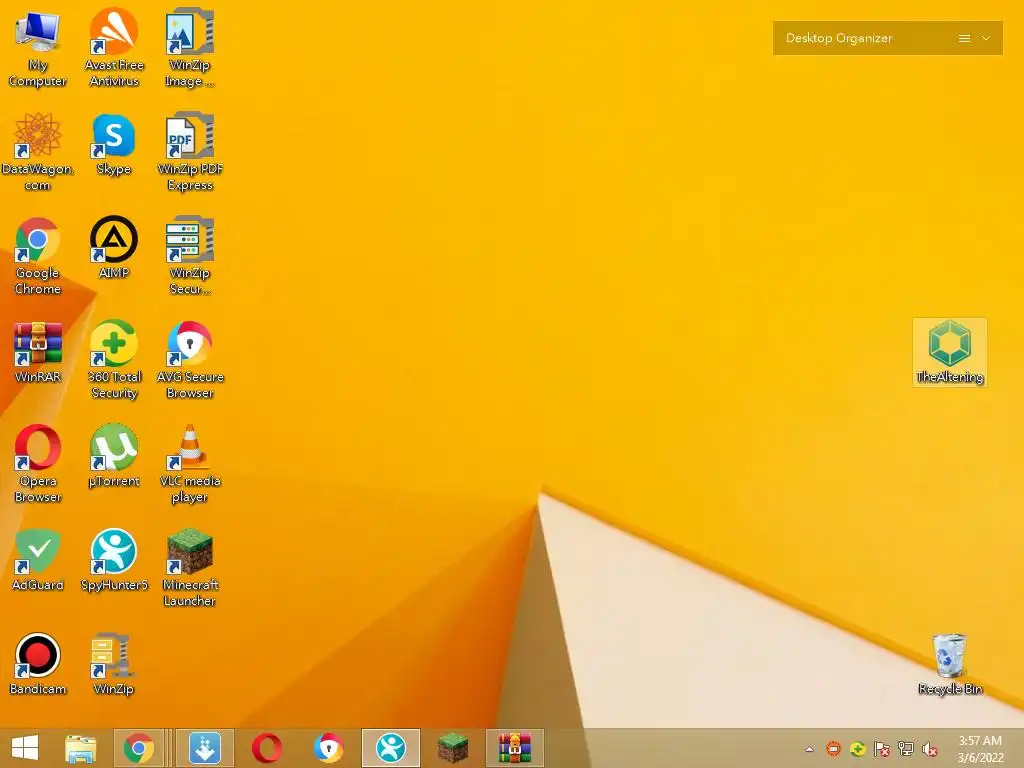Click the Desktop Organizer title bar
The height and width of the screenshot is (768, 1024).
[x=888, y=39]
